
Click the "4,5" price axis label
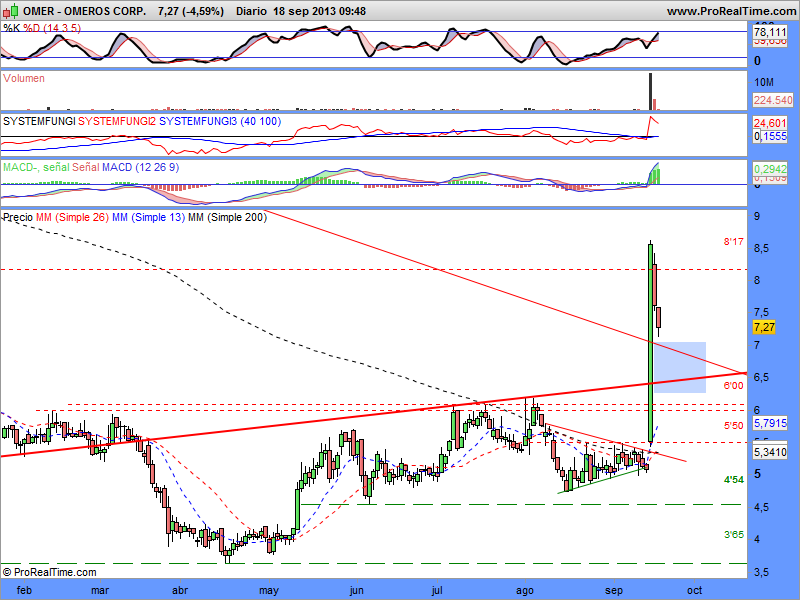pyautogui.click(x=761, y=508)
